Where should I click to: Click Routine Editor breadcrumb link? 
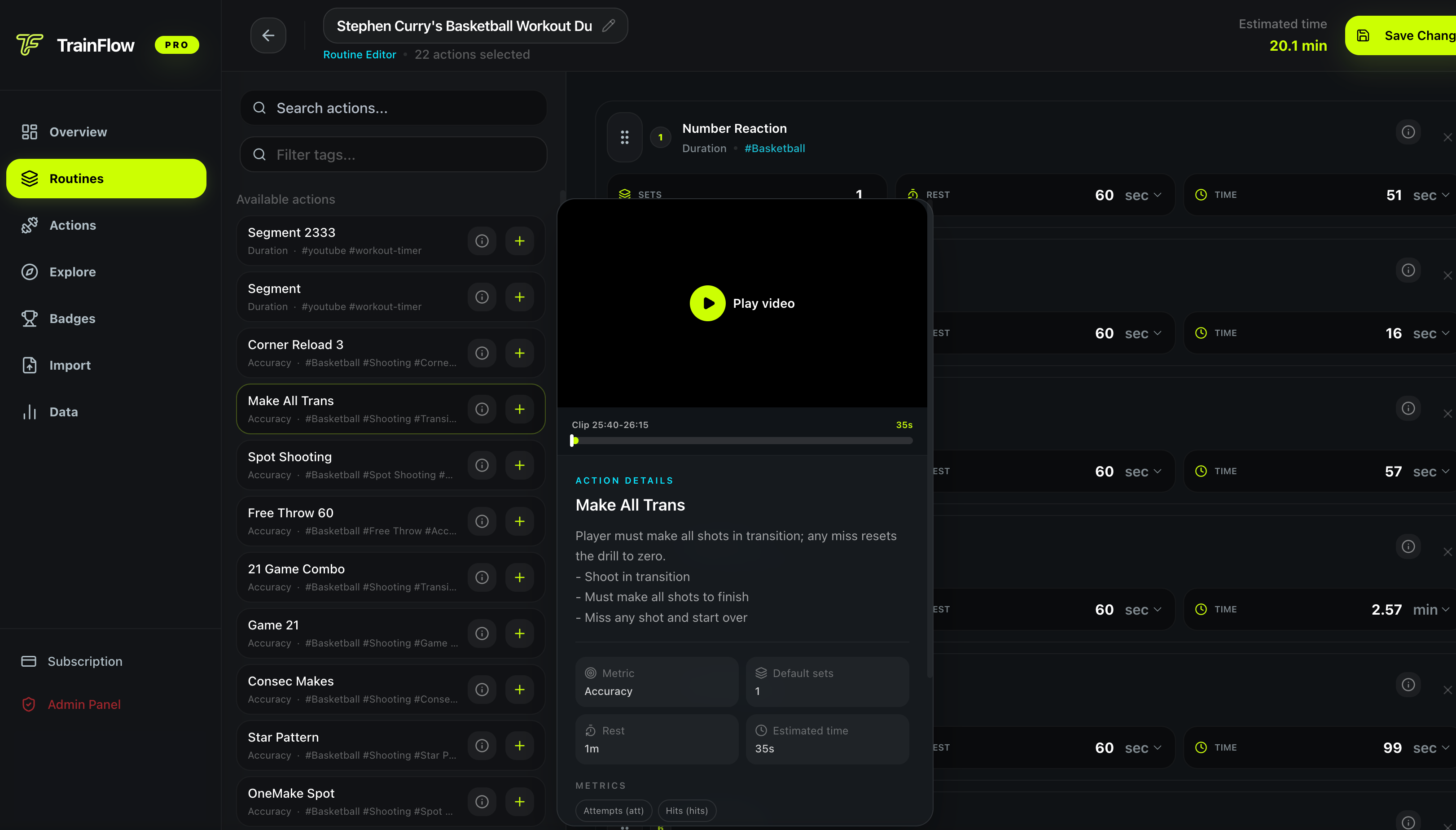point(360,55)
